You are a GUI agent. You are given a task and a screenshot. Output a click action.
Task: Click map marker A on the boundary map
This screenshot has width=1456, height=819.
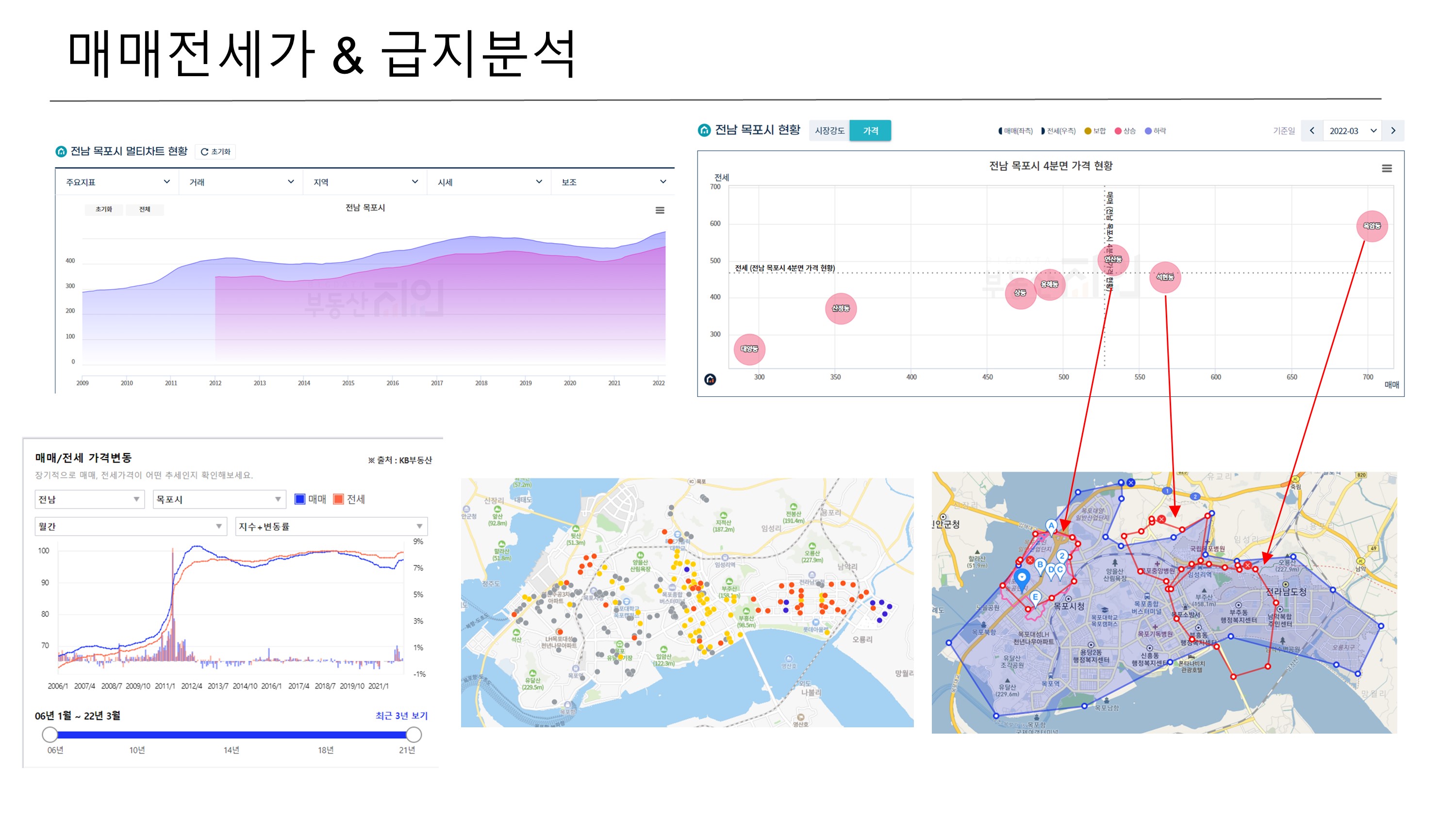(1051, 527)
